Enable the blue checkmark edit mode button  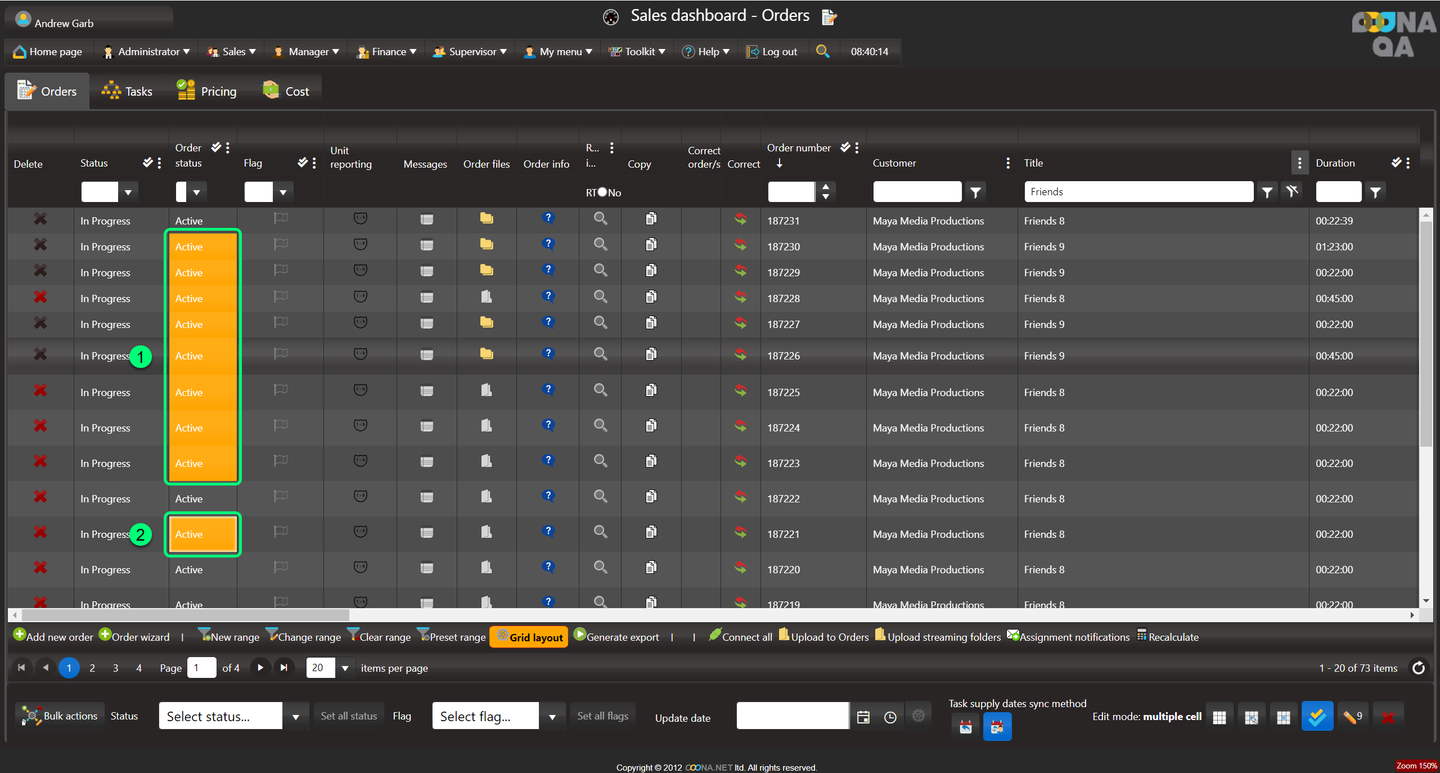[x=1317, y=716]
